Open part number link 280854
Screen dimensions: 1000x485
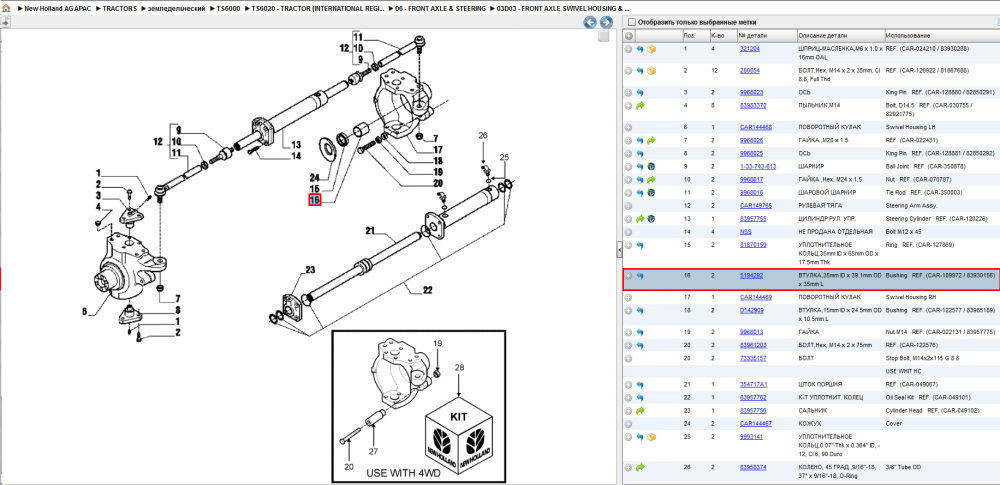[x=749, y=71]
